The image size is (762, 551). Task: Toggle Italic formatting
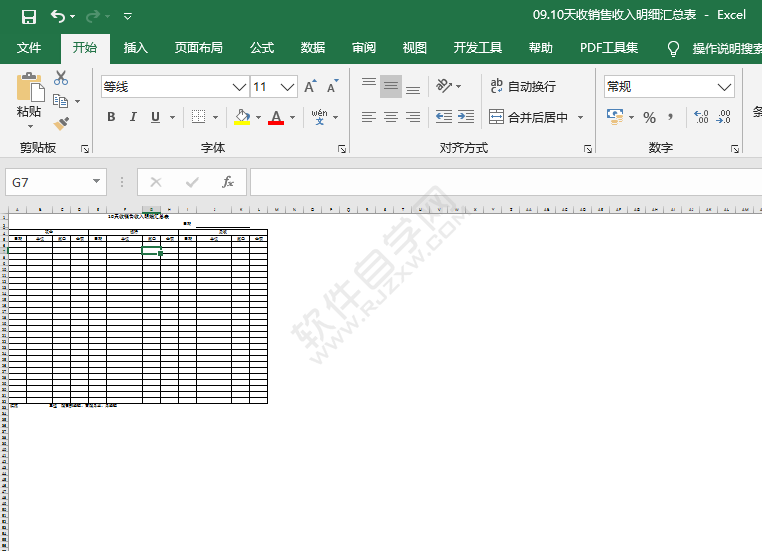133,118
